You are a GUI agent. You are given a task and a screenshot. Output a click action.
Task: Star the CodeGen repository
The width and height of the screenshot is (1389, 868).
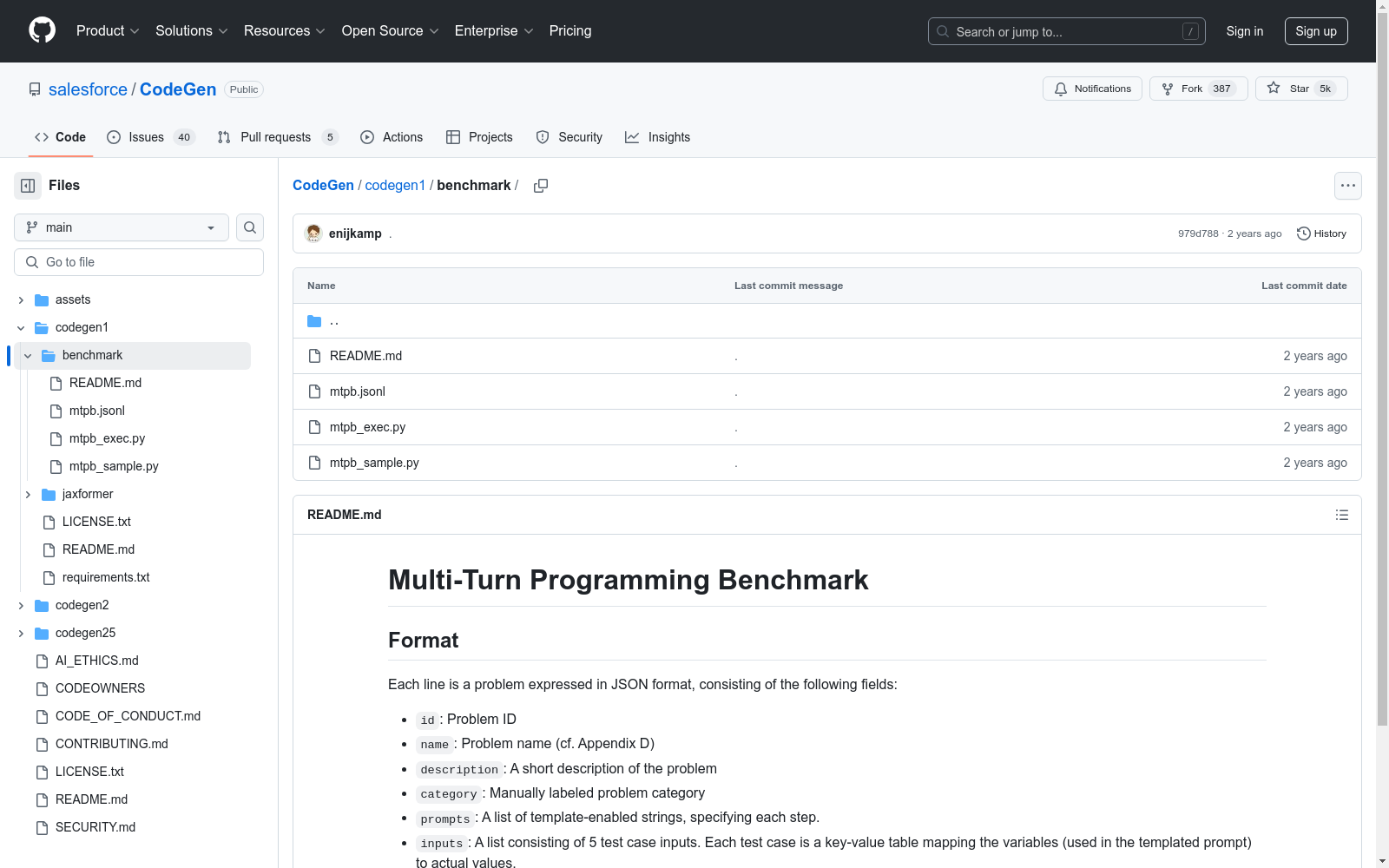click(x=1301, y=89)
